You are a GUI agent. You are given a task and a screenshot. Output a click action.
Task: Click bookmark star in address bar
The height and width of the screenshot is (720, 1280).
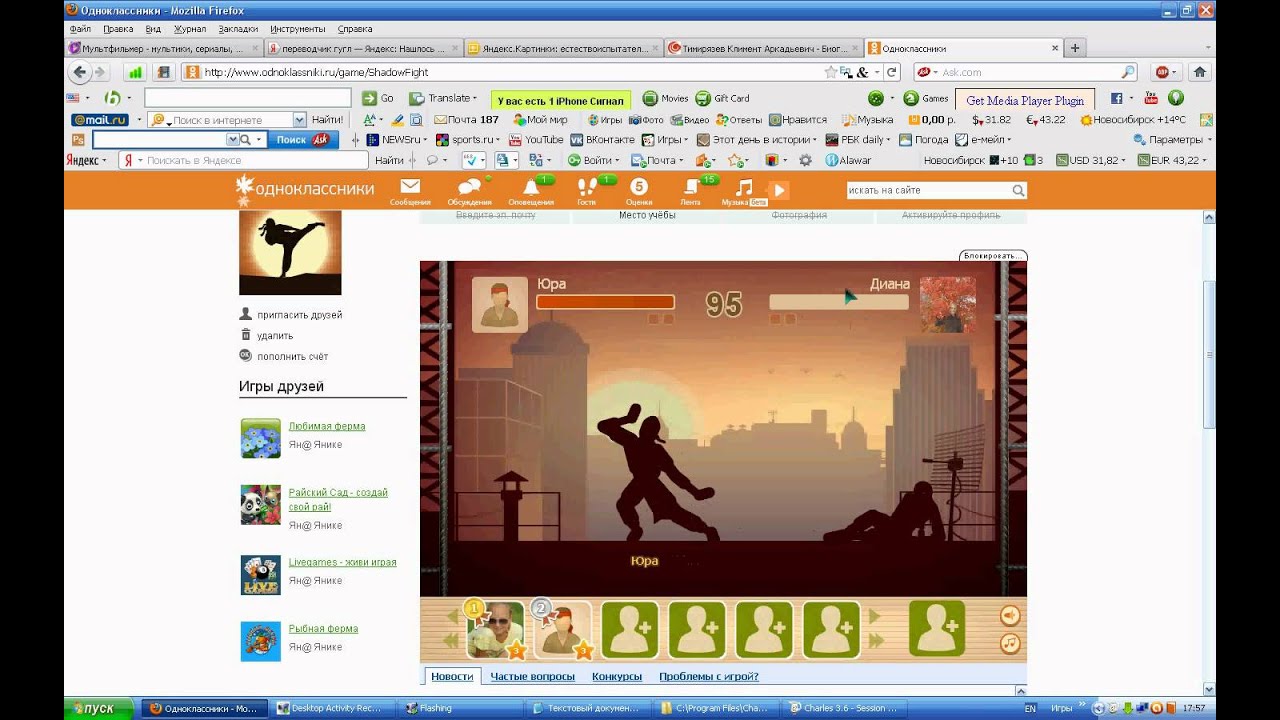click(830, 72)
